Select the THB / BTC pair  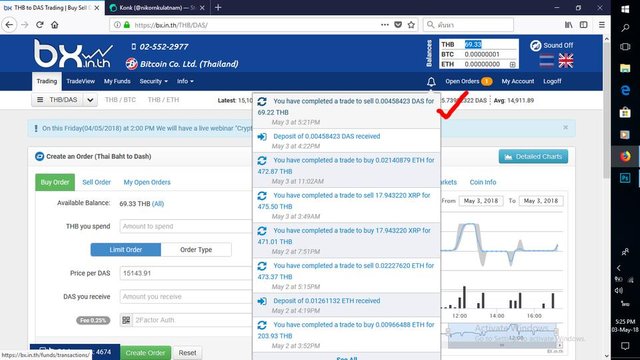(120, 100)
